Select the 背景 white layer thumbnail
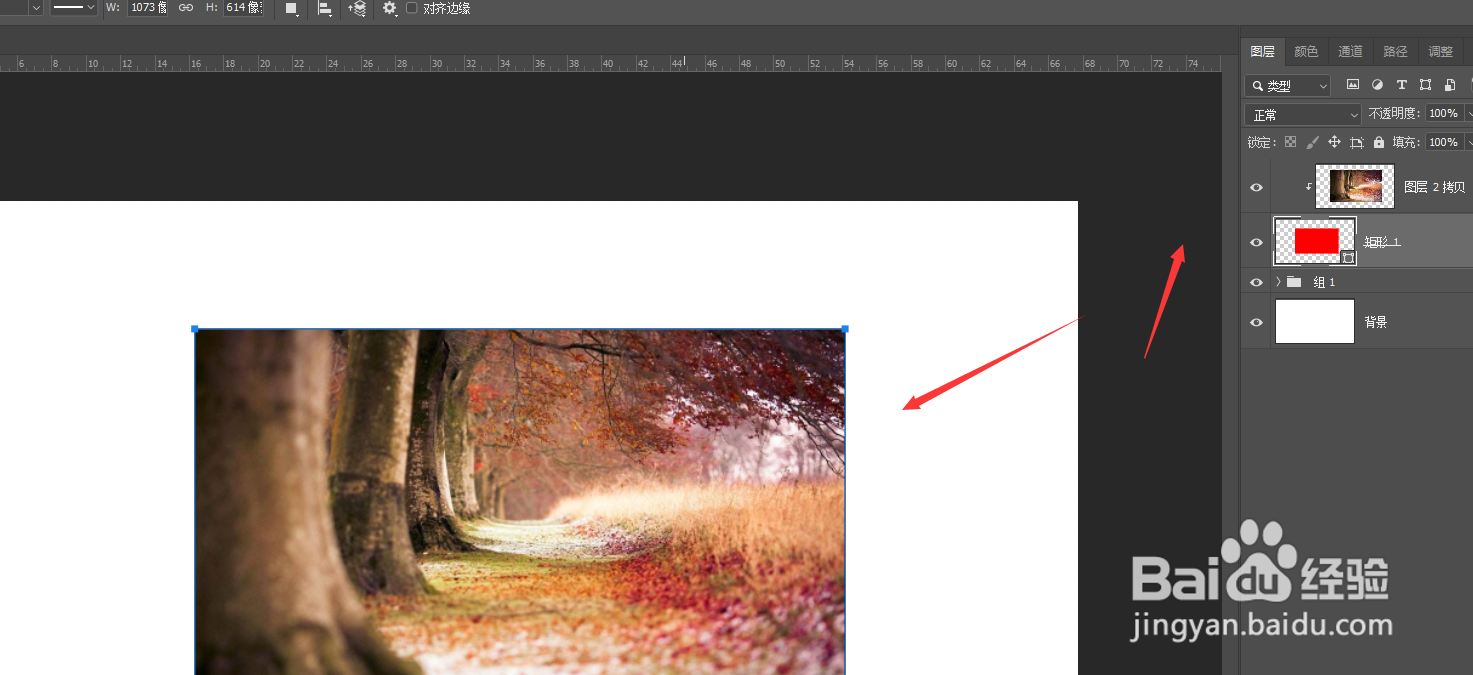 1315,321
